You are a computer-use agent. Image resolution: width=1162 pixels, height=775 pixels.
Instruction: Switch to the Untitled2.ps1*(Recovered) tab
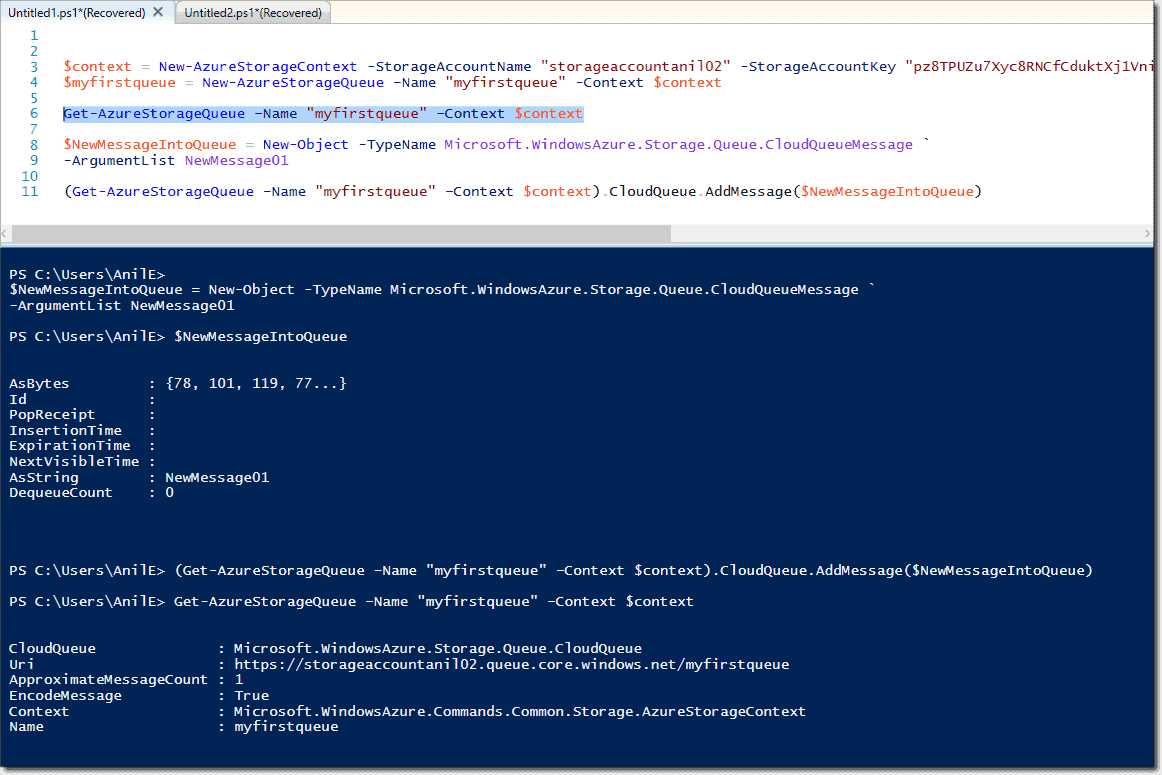click(x=252, y=13)
